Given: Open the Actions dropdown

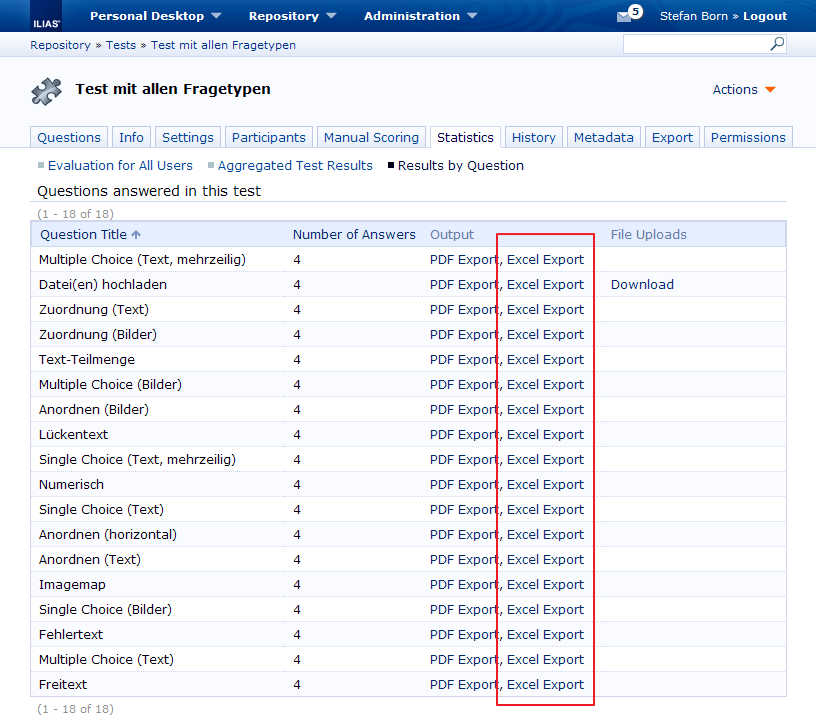Looking at the screenshot, I should [x=744, y=90].
